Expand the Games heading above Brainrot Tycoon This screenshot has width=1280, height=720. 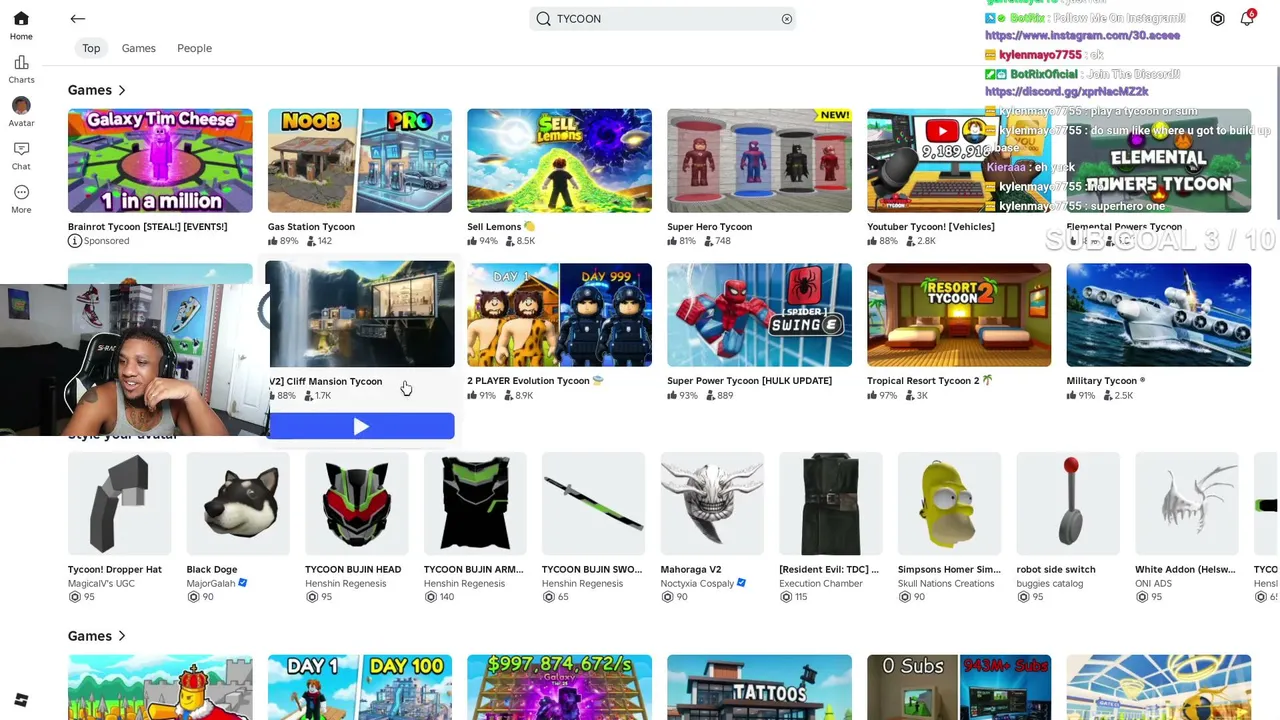pos(97,90)
